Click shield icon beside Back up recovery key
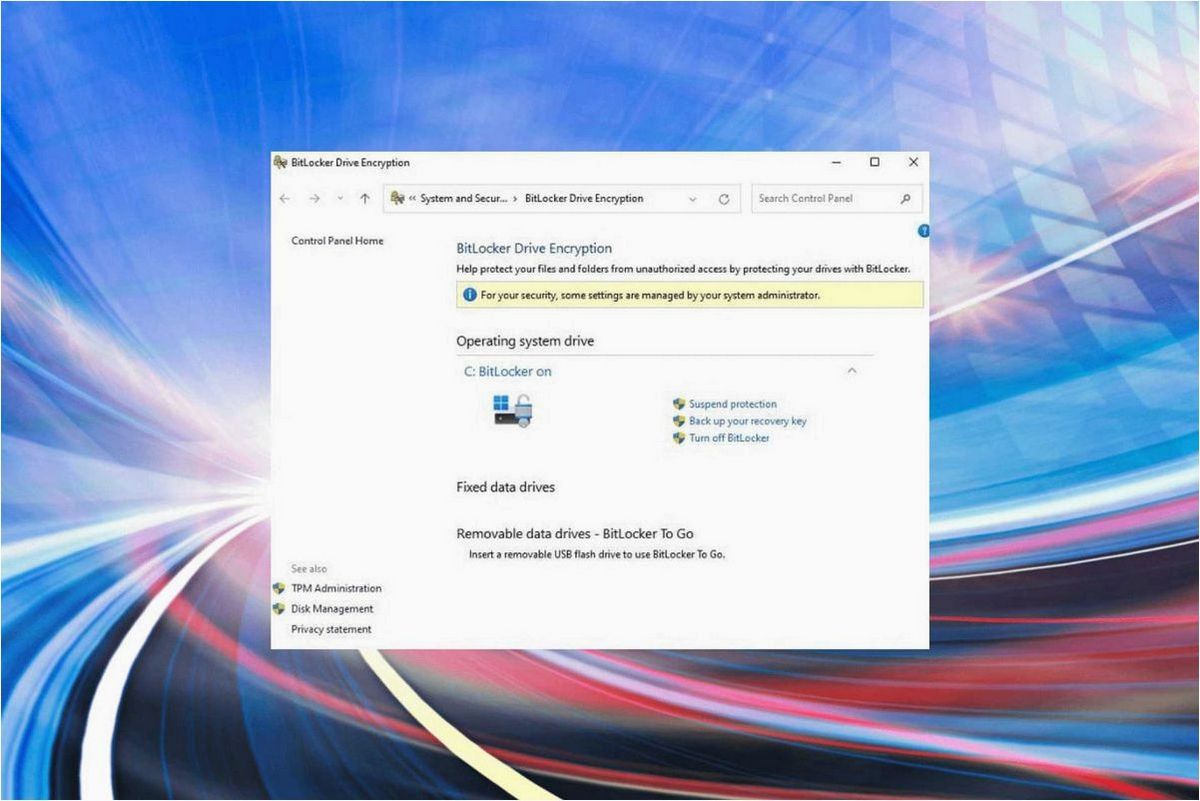The image size is (1200, 801). [679, 421]
